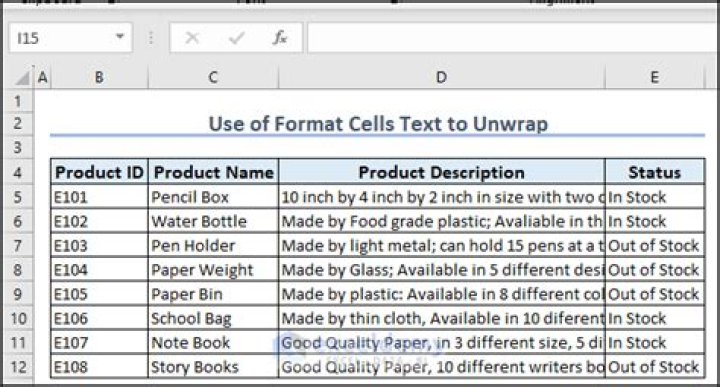Select 'In Stock' status for Water Bottle
Viewport: 720px width, 387px height.
coord(655,221)
